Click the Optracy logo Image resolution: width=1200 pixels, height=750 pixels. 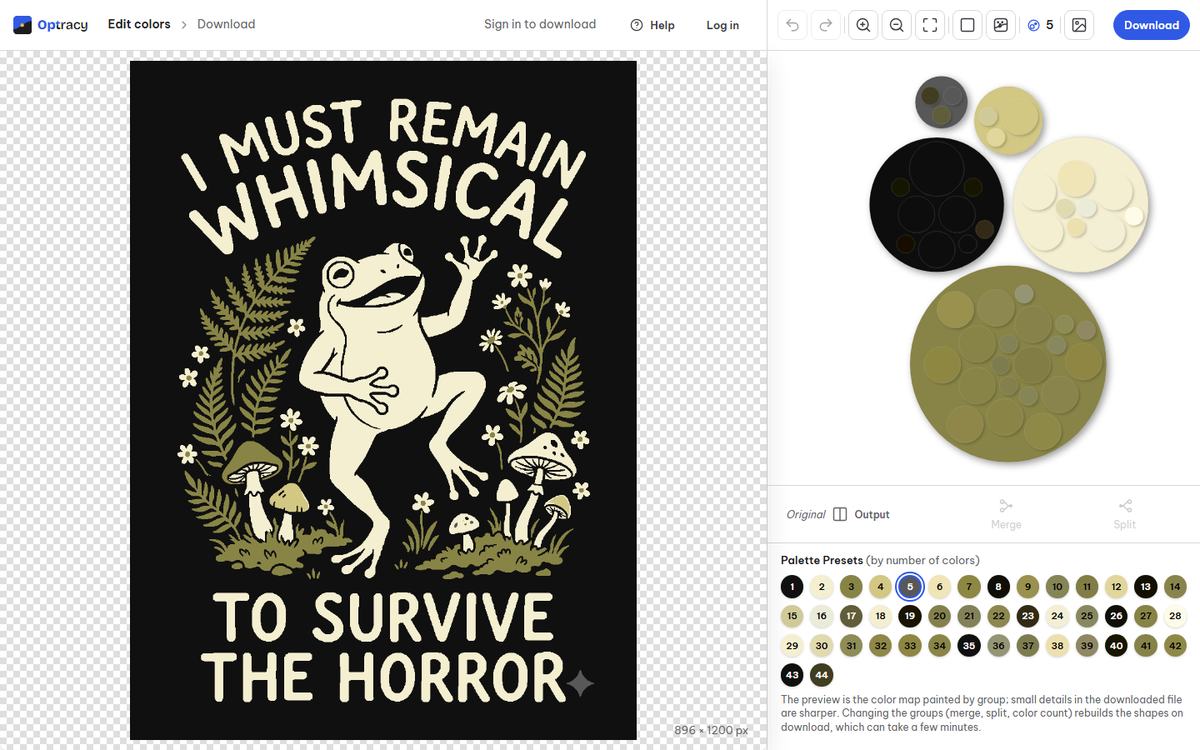coord(50,24)
